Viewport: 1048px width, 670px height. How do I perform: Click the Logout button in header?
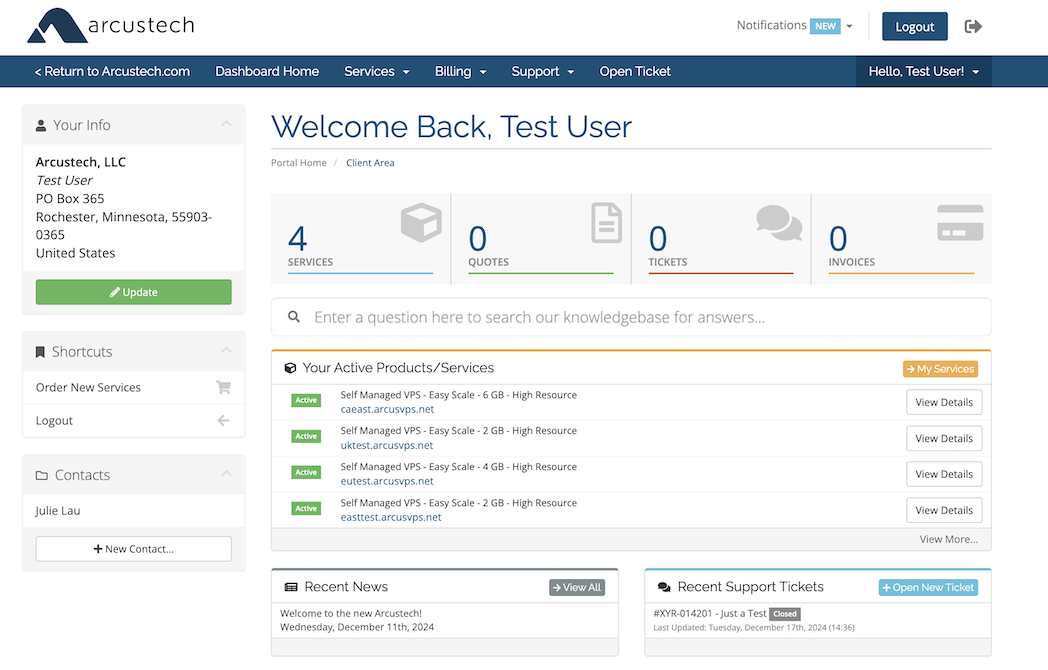[x=914, y=27]
